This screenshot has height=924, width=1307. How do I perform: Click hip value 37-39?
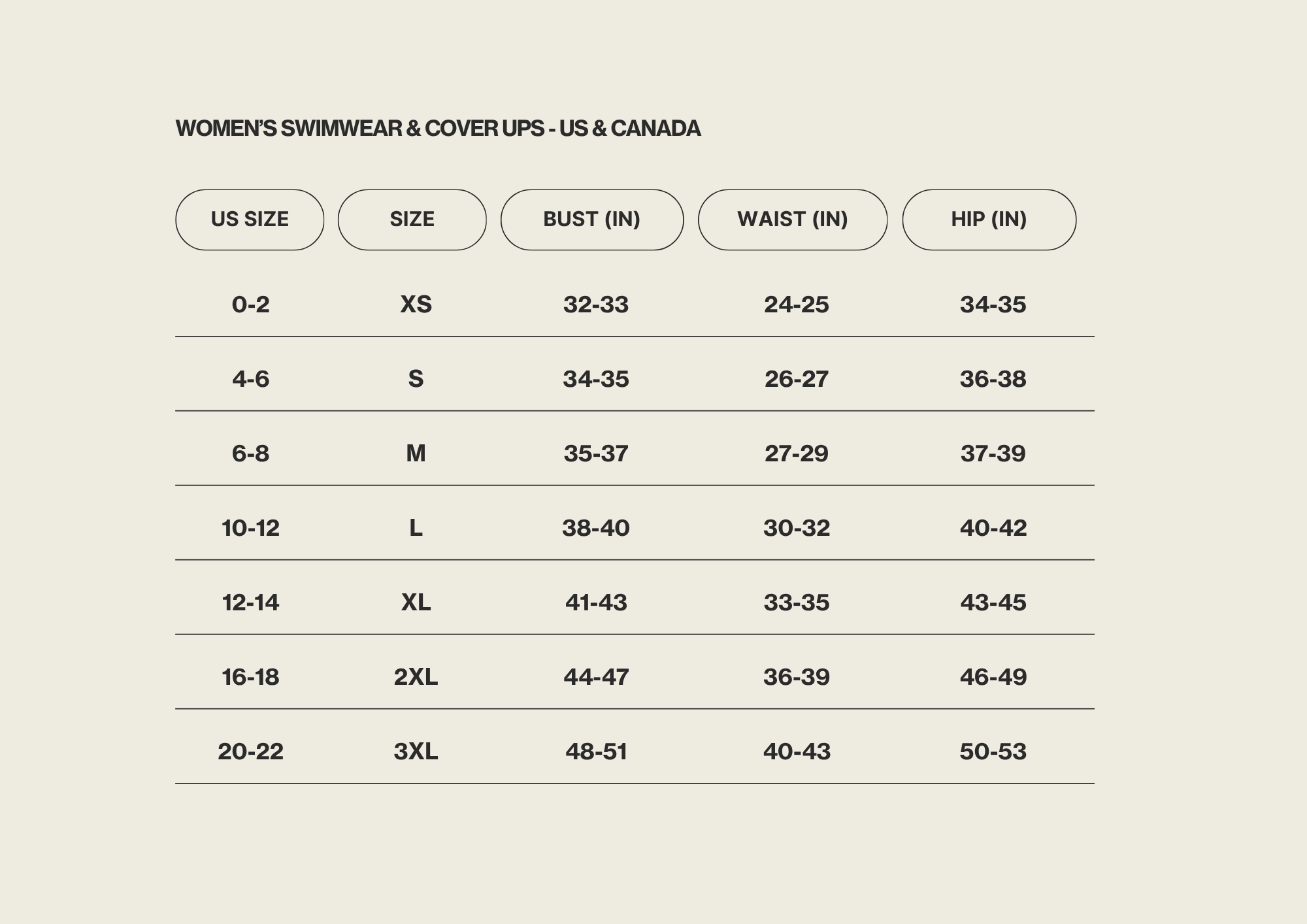pyautogui.click(x=993, y=454)
